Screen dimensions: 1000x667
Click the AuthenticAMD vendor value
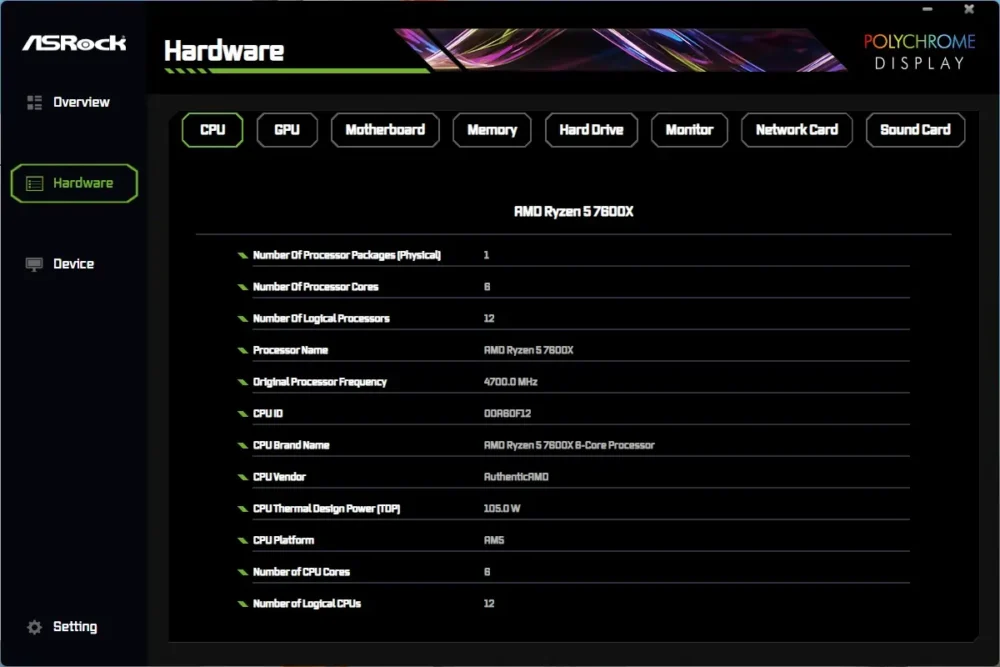pos(516,477)
